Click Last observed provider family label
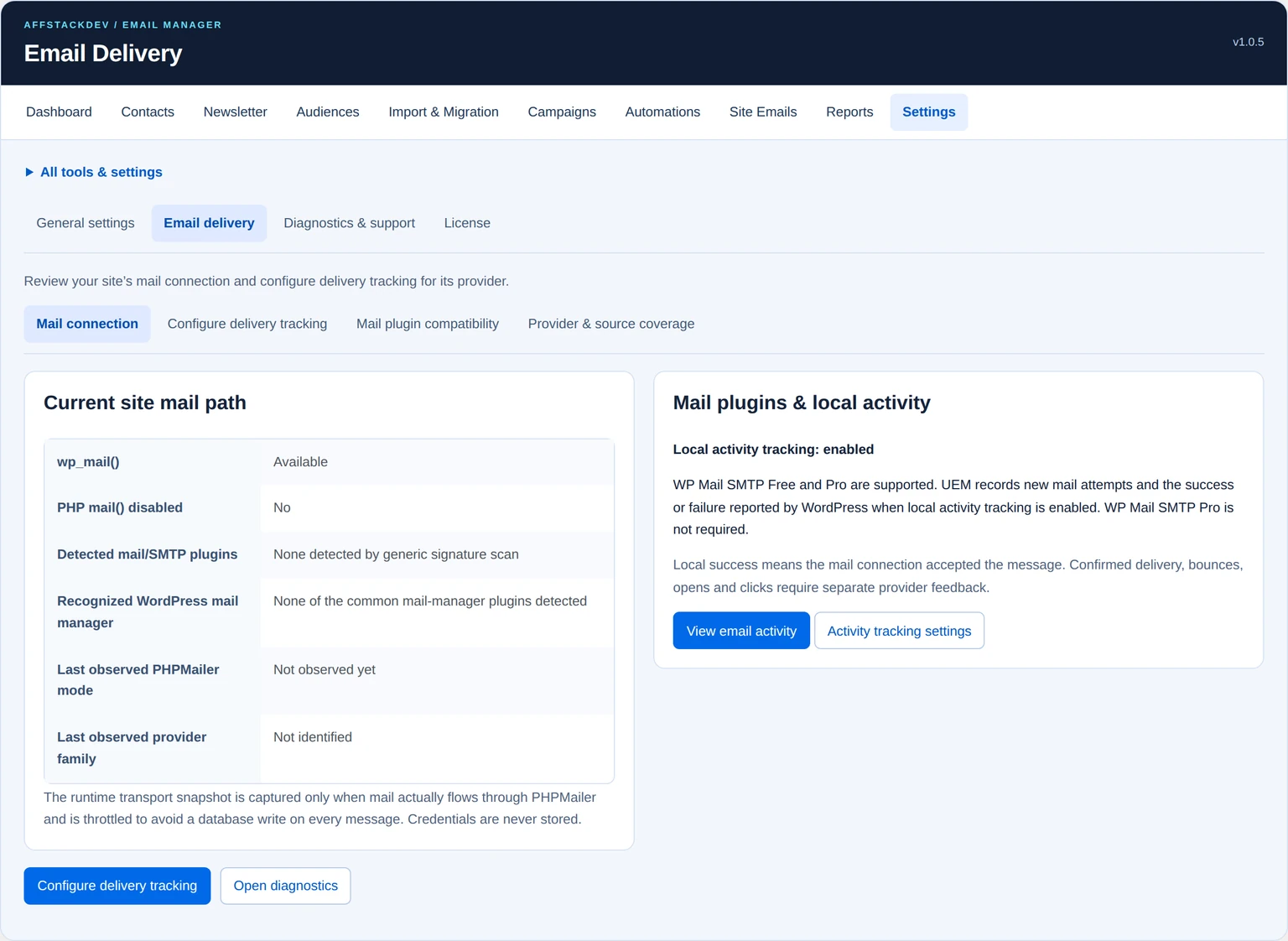1288x941 pixels. click(132, 748)
